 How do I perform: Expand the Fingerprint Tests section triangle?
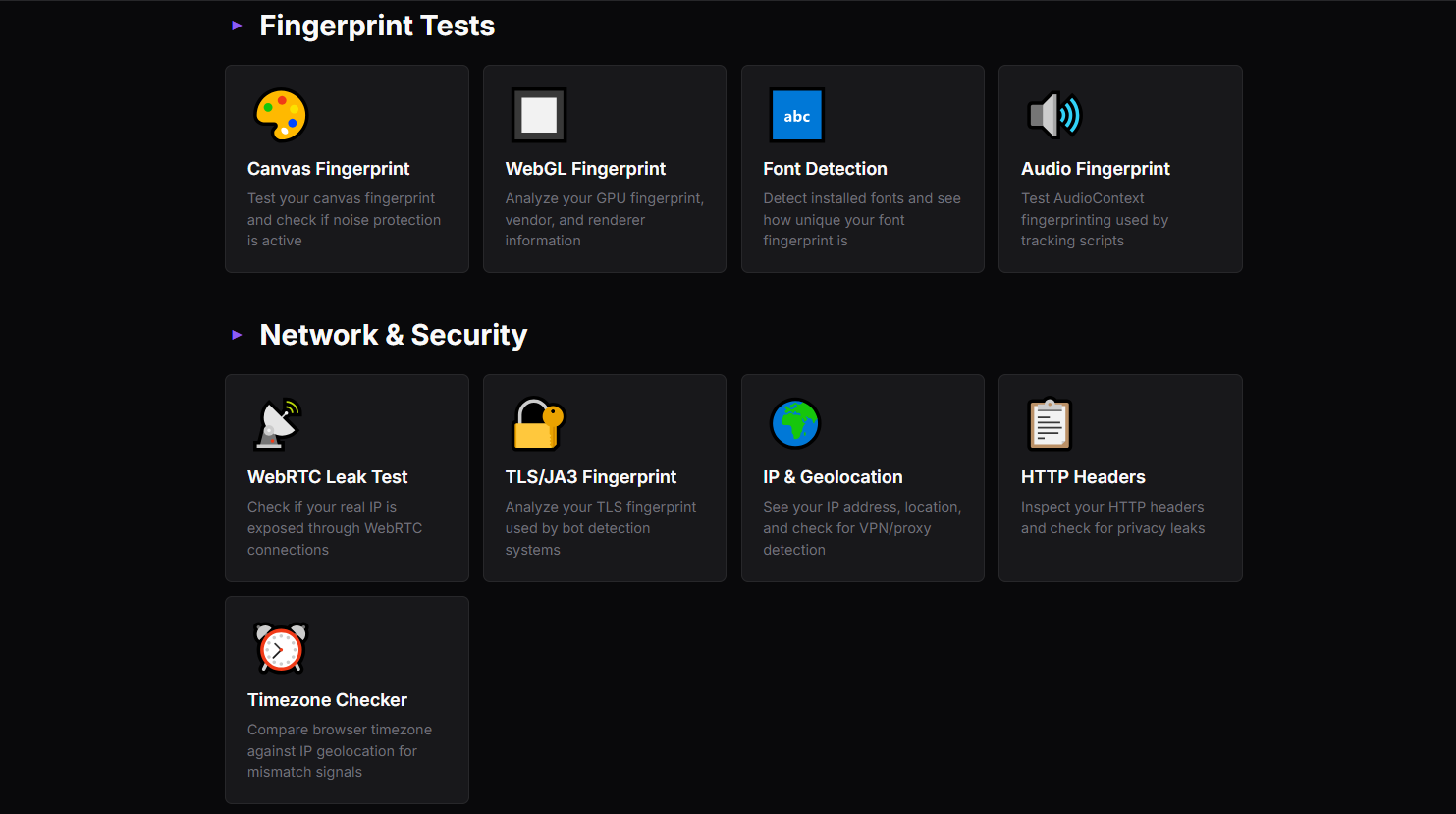click(236, 26)
